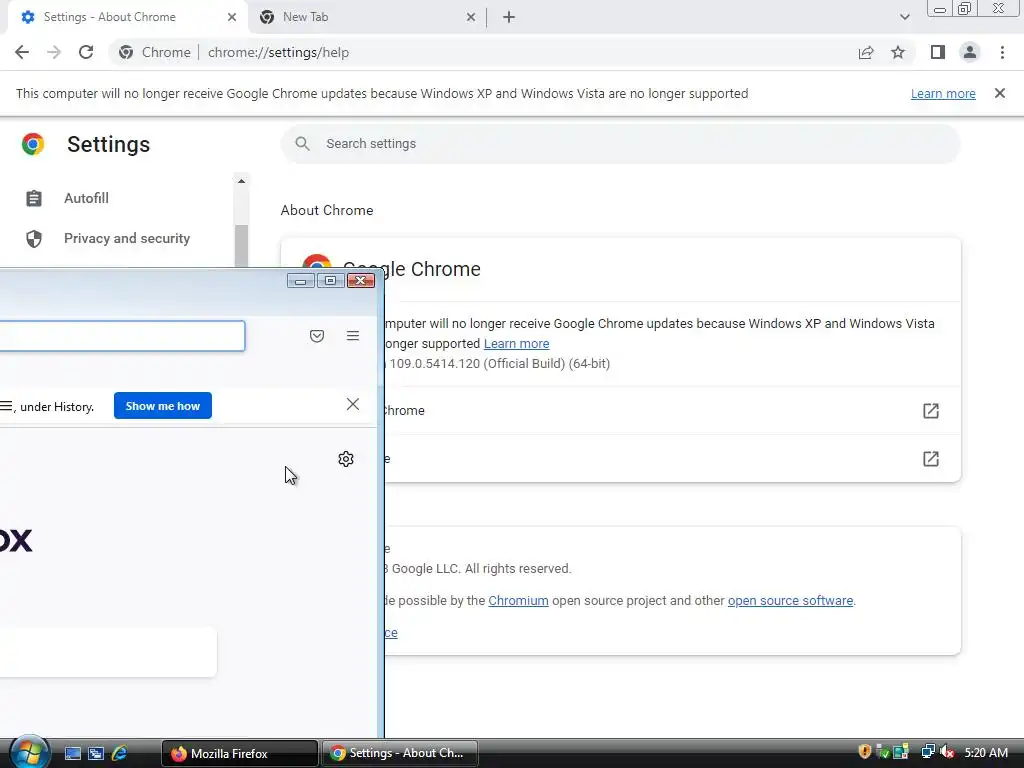The width and height of the screenshot is (1024, 768).
Task: Select the Settings - About Chrome tab
Action: coord(127,17)
